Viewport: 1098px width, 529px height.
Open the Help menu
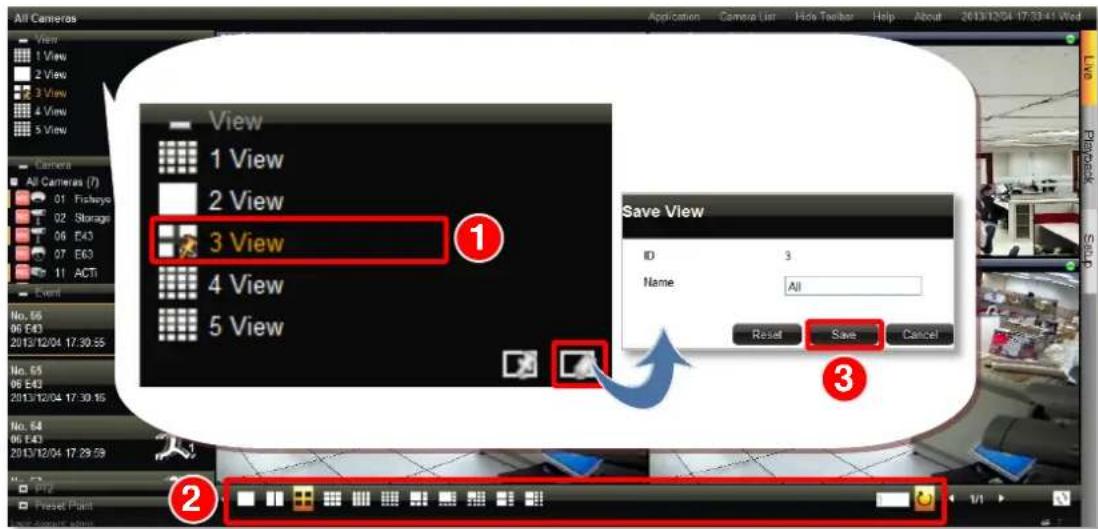(883, 17)
